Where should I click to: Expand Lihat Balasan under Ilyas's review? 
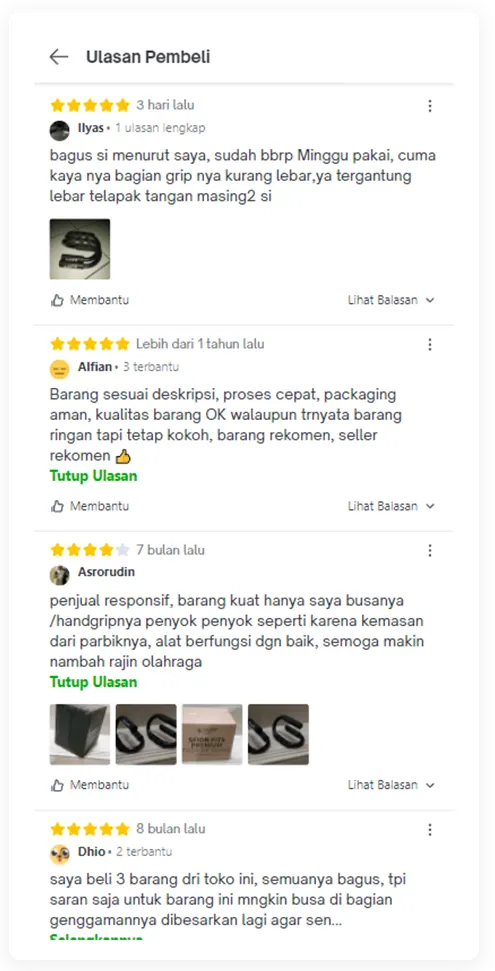point(391,300)
